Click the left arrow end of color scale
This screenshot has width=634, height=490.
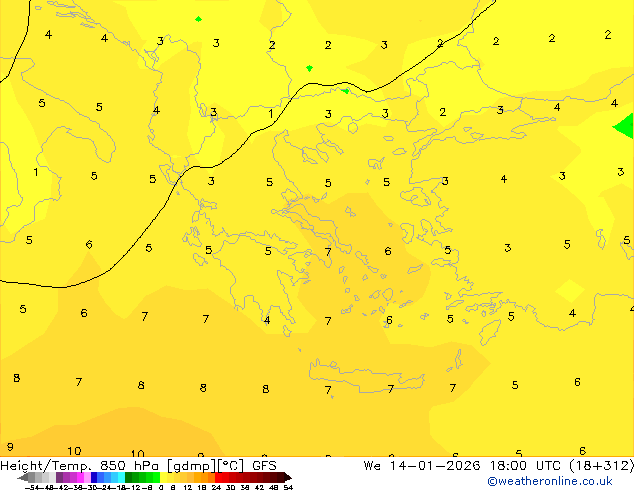coord(23,477)
